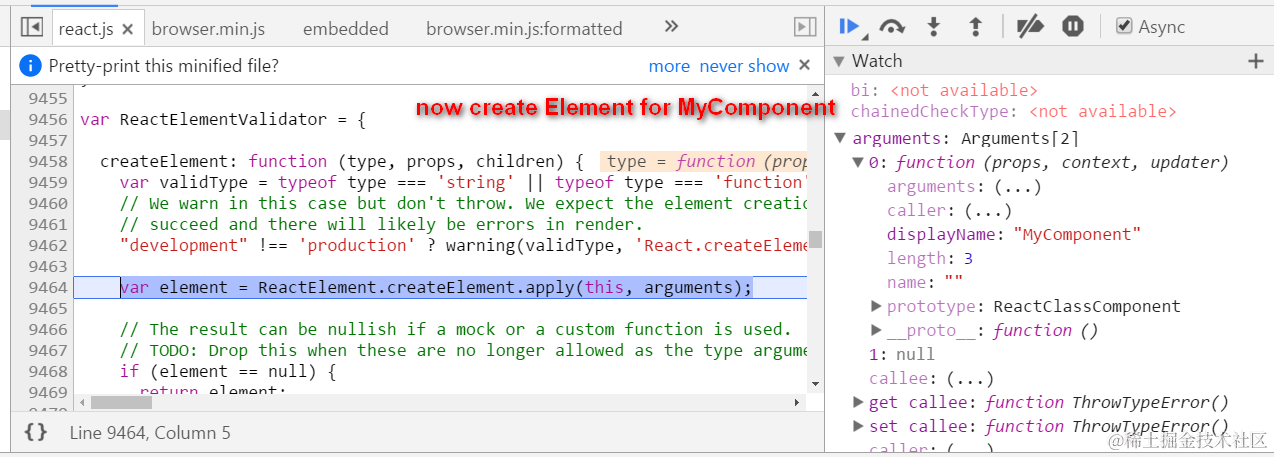Click the vertical scrollbar thumb of the code editor

[x=815, y=239]
